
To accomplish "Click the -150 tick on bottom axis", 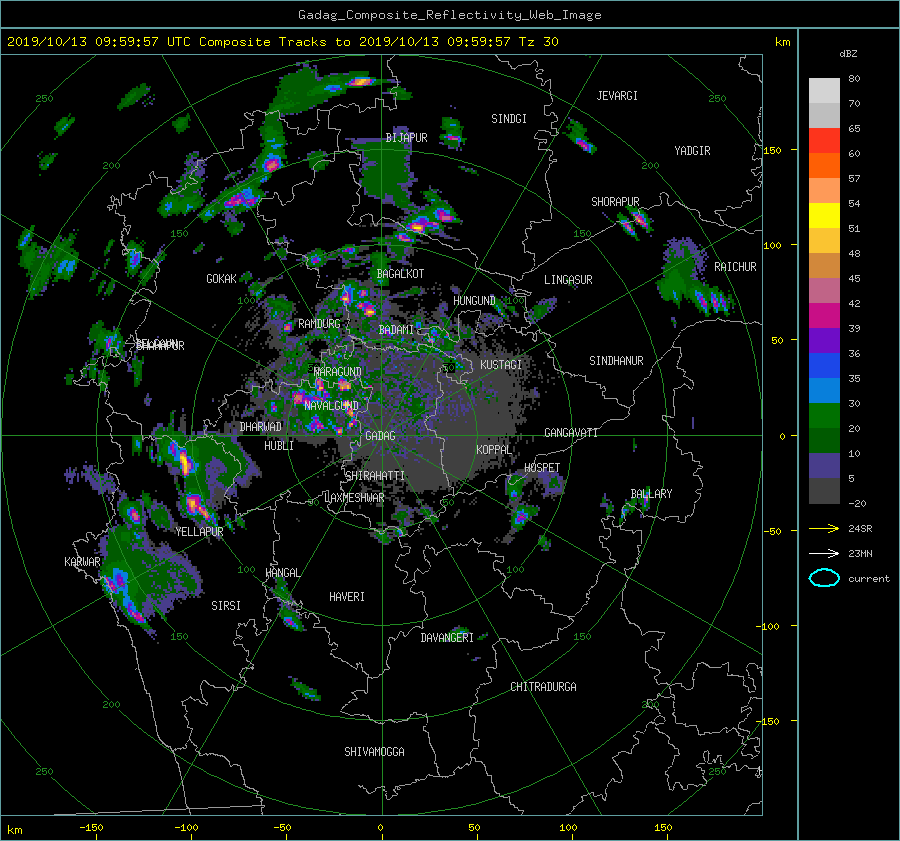I will pos(91,828).
